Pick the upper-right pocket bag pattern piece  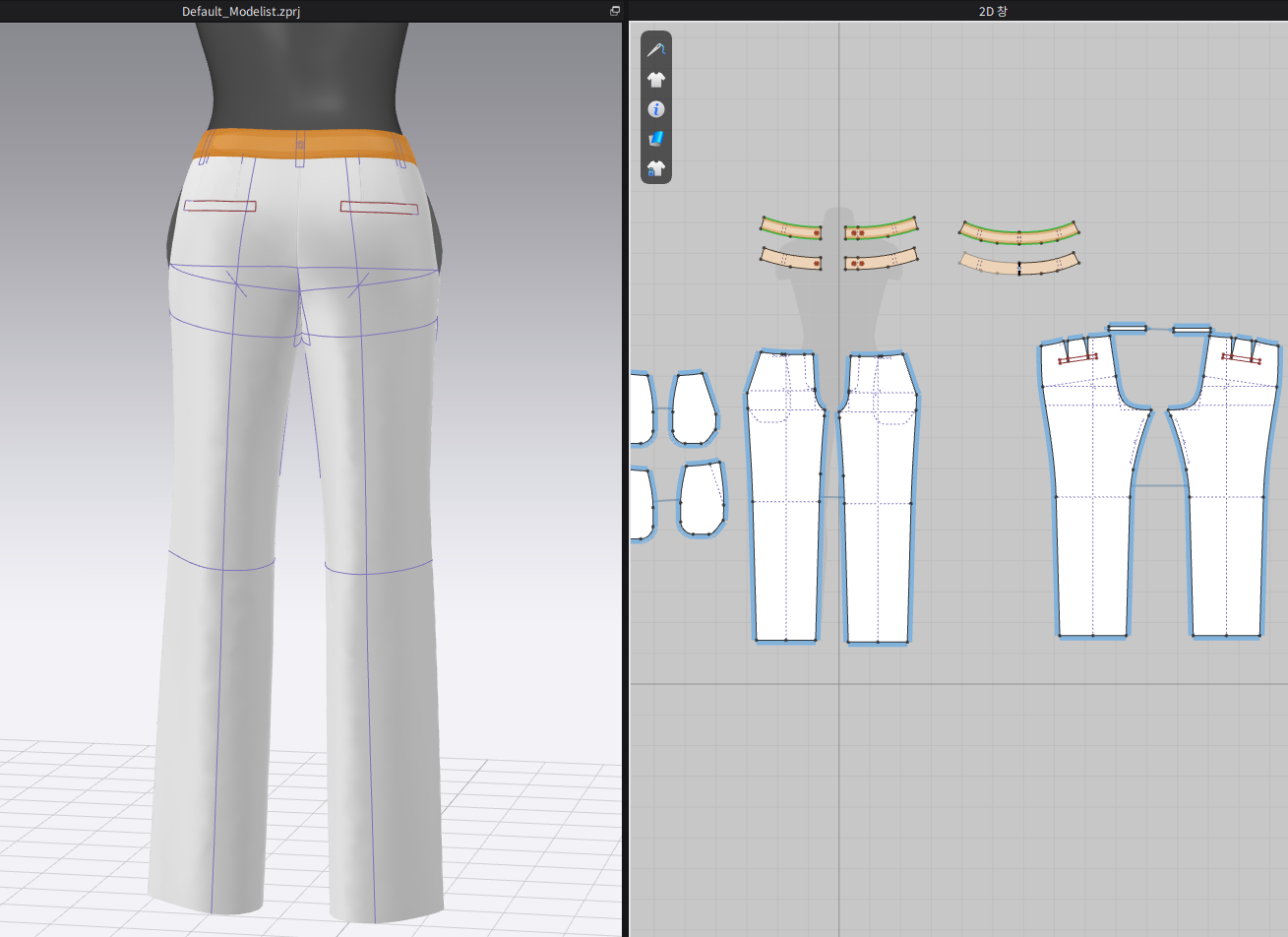point(694,408)
